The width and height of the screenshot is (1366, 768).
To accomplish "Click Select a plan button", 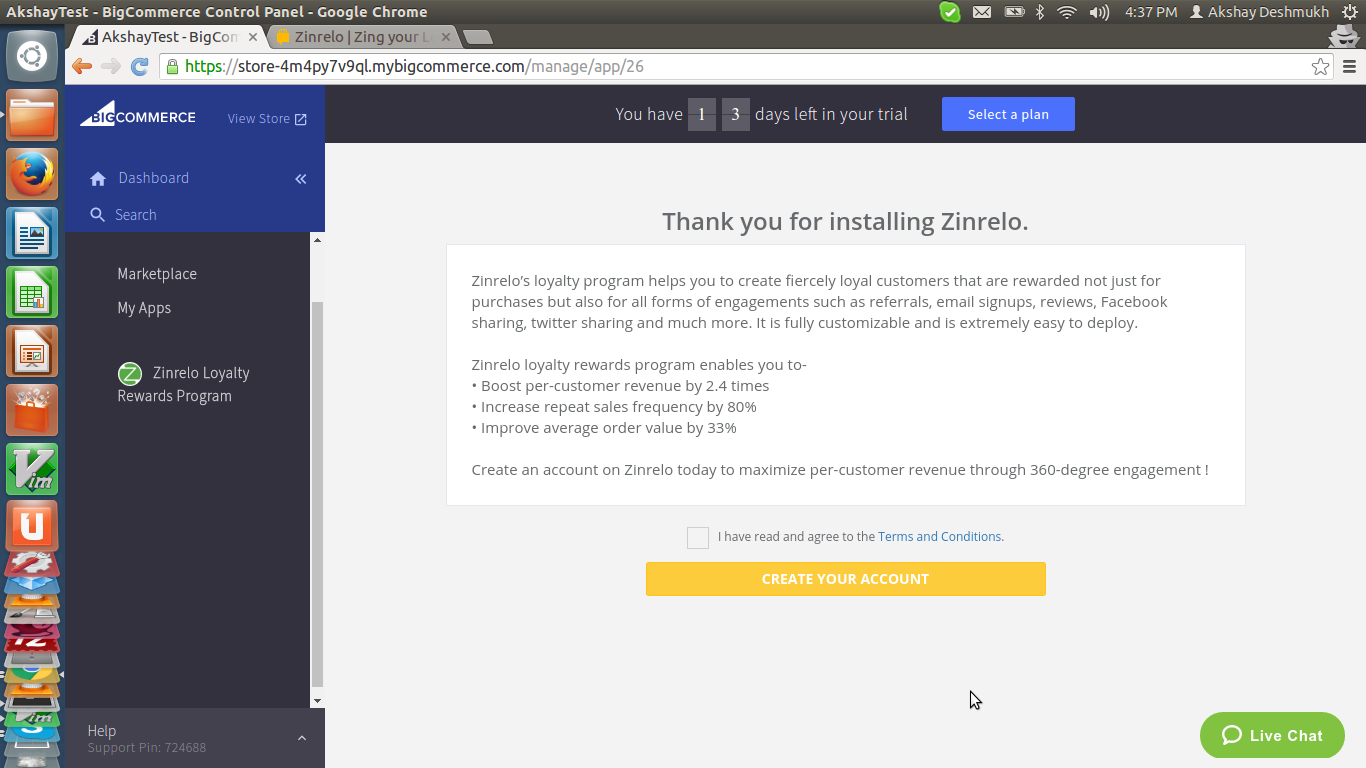I will pyautogui.click(x=1008, y=114).
